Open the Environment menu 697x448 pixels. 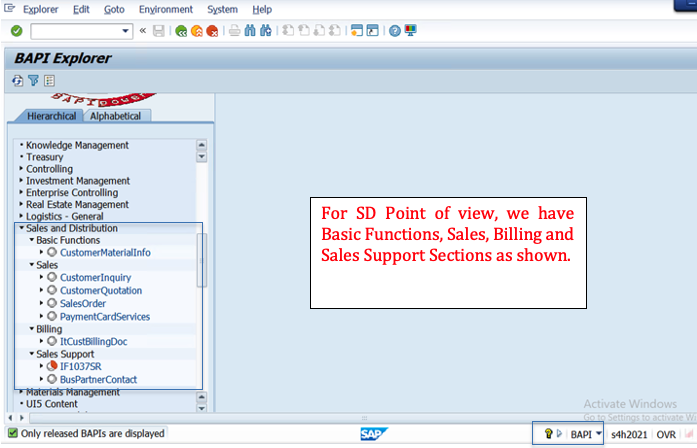pyautogui.click(x=166, y=9)
